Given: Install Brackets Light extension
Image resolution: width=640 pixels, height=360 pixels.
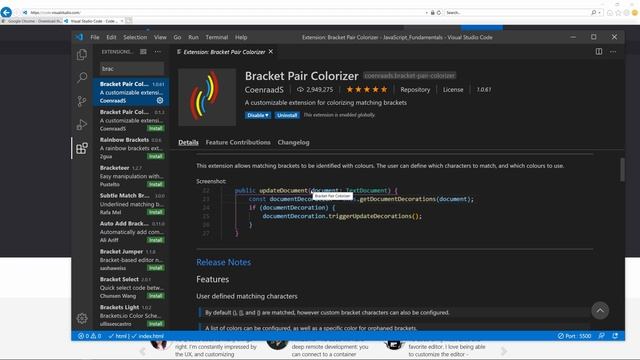Looking at the screenshot, I should [156, 324].
